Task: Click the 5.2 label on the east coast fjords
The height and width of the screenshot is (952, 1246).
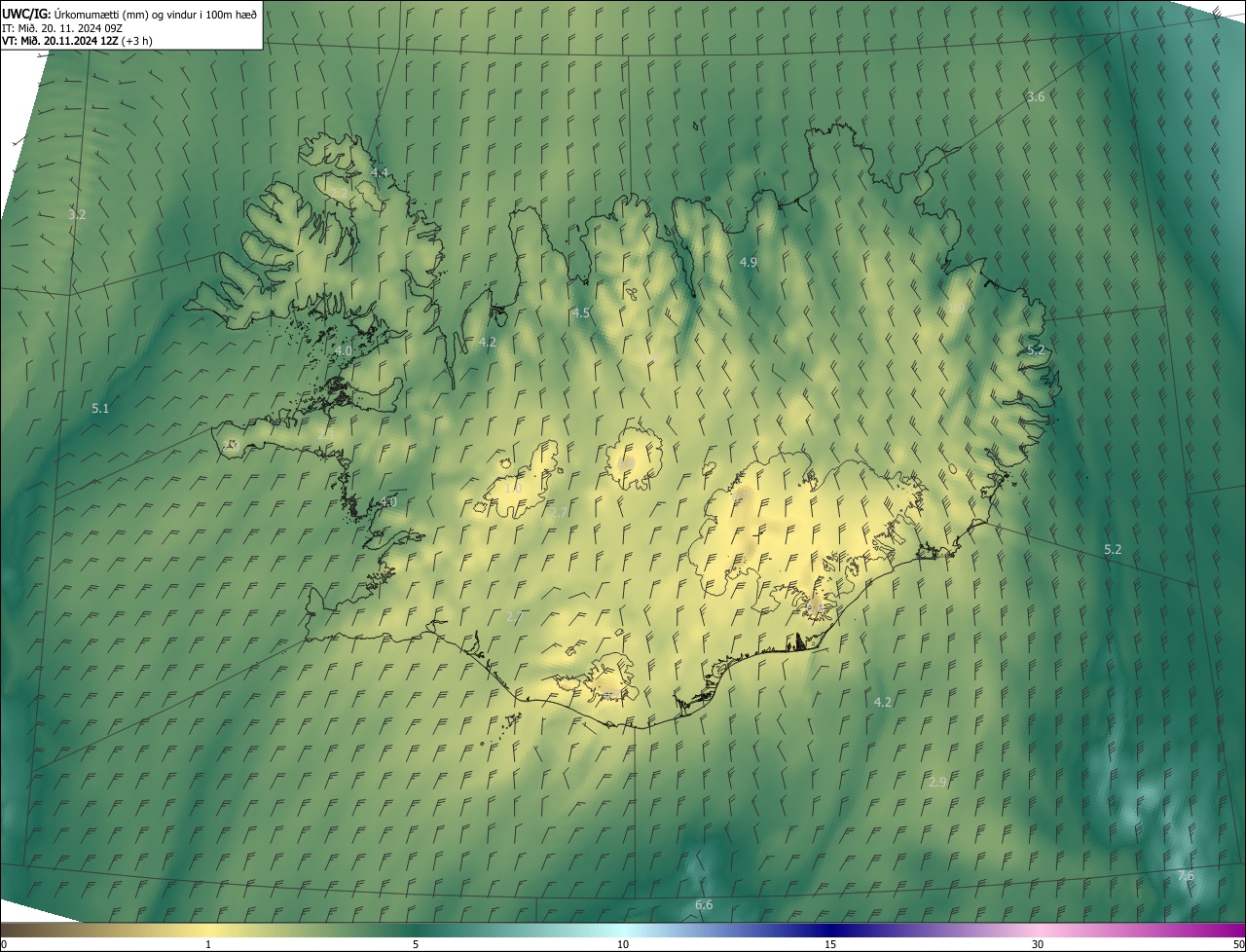Action: point(1036,349)
